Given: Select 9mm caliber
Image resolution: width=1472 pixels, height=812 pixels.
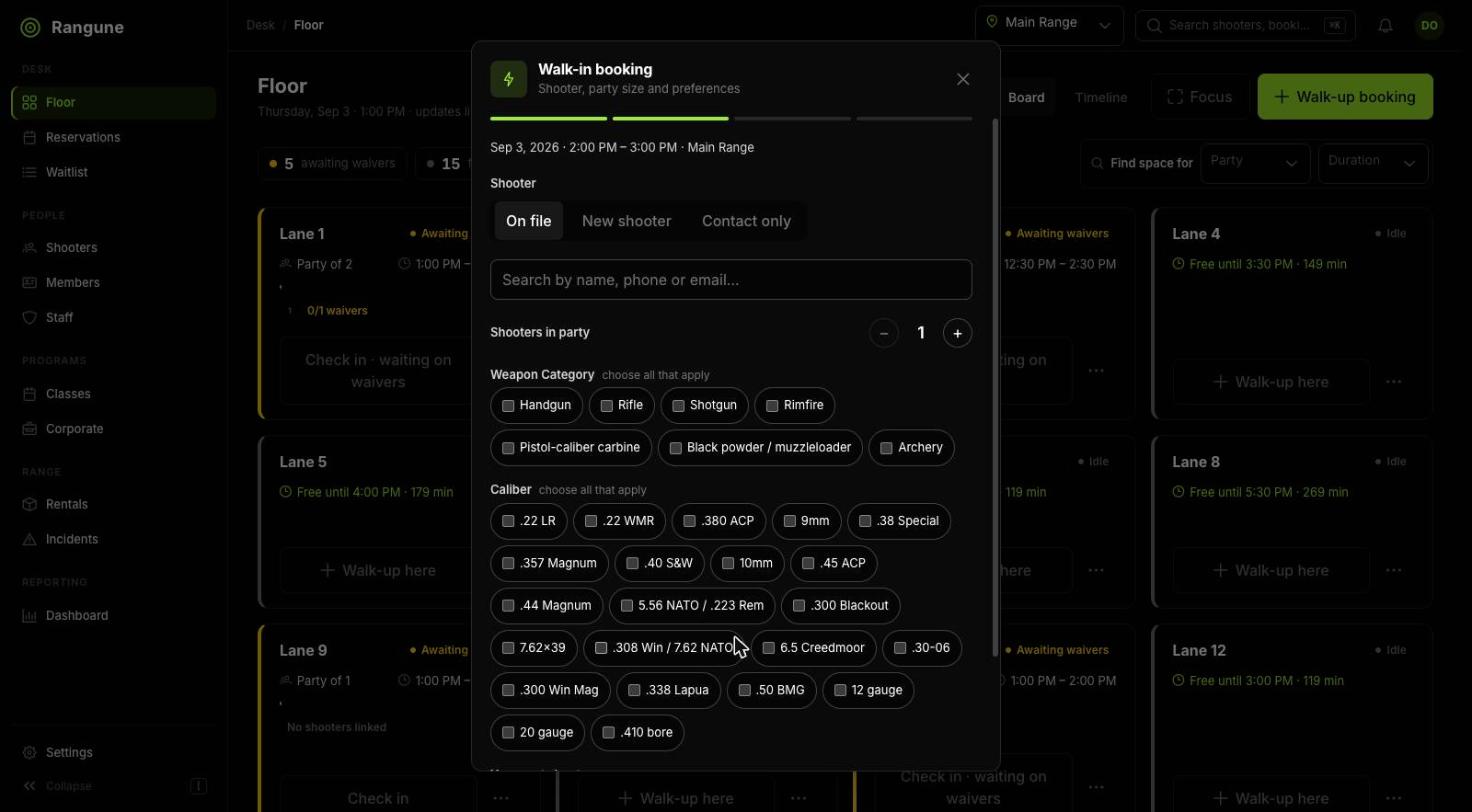Looking at the screenshot, I should click(x=807, y=521).
